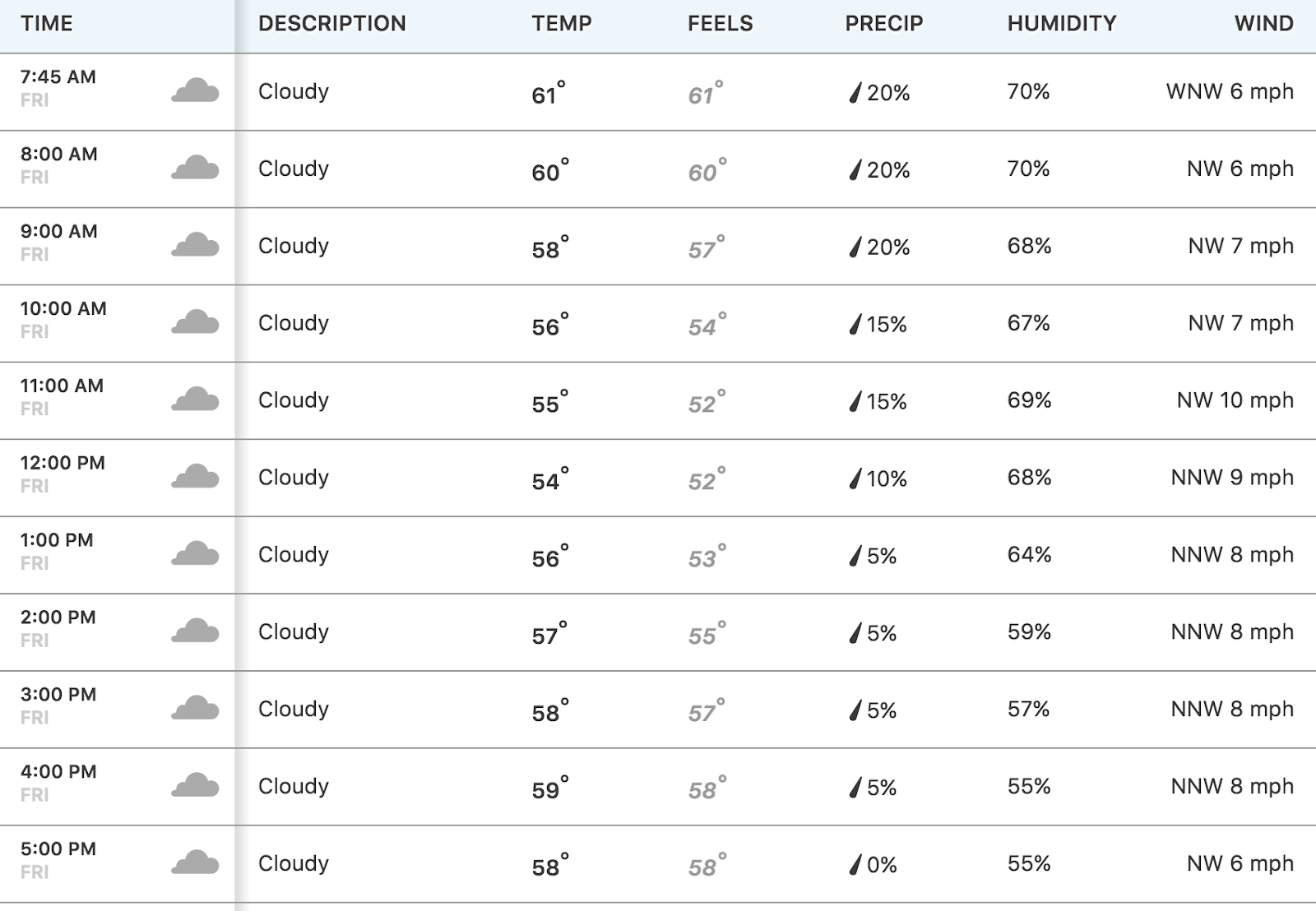Click the cloud icon for 5:00 PM
The width and height of the screenshot is (1316, 911).
(195, 862)
